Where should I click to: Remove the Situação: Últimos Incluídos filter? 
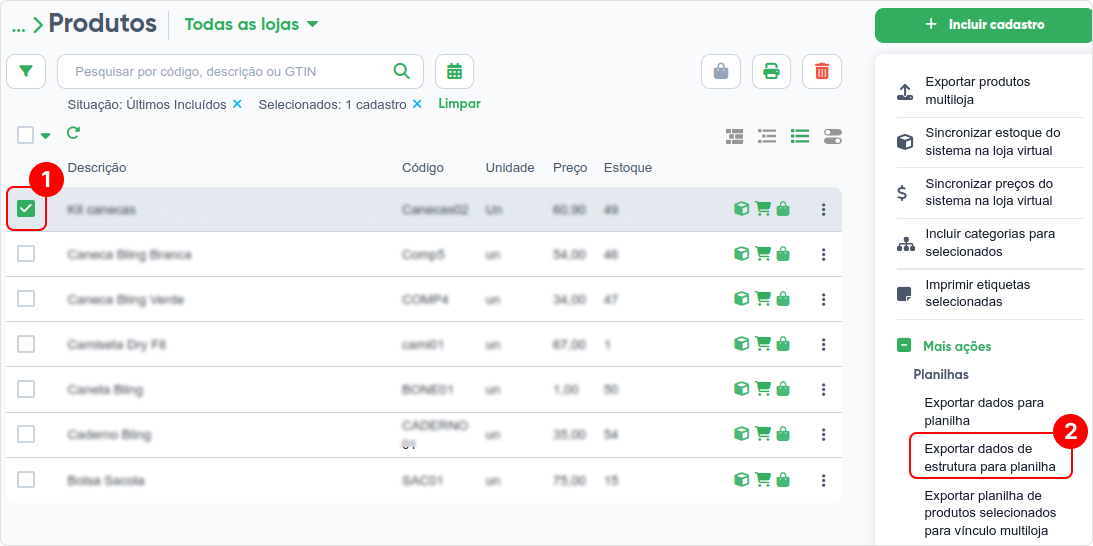click(237, 105)
